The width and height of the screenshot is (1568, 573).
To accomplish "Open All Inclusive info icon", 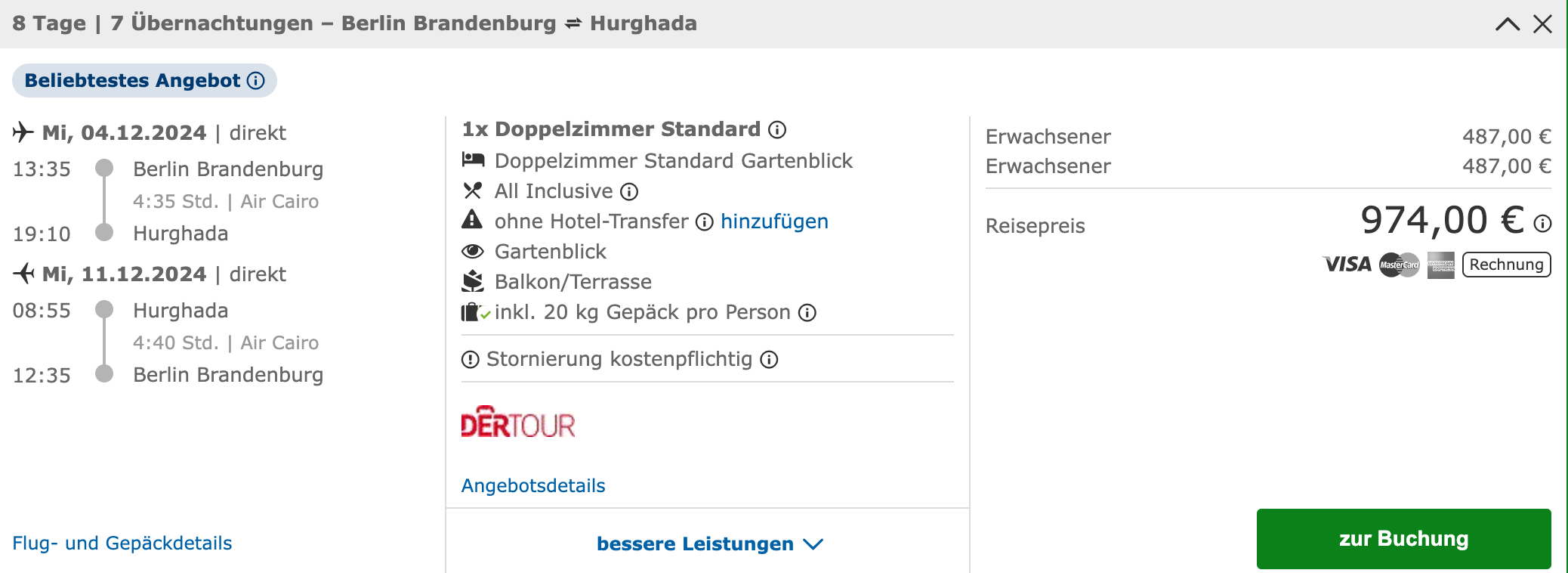I will 629,192.
